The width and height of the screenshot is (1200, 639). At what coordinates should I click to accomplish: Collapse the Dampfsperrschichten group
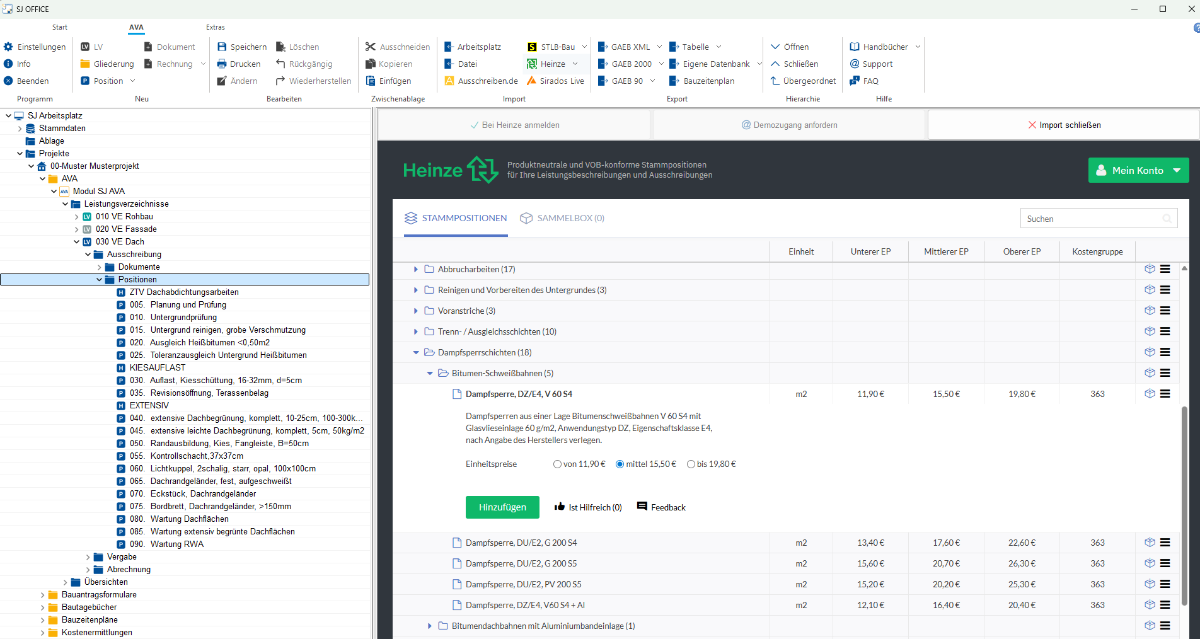click(x=415, y=352)
